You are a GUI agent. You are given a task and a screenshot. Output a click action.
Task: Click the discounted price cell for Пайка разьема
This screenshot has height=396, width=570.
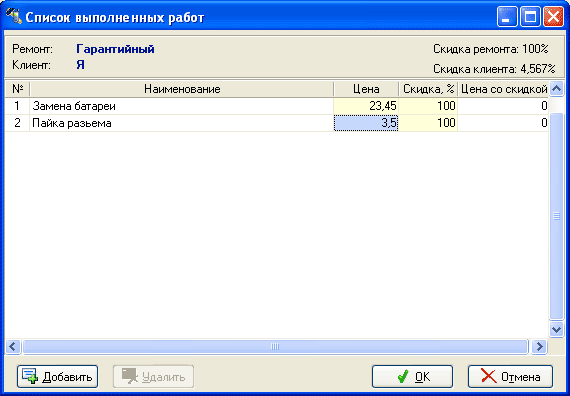[503, 123]
